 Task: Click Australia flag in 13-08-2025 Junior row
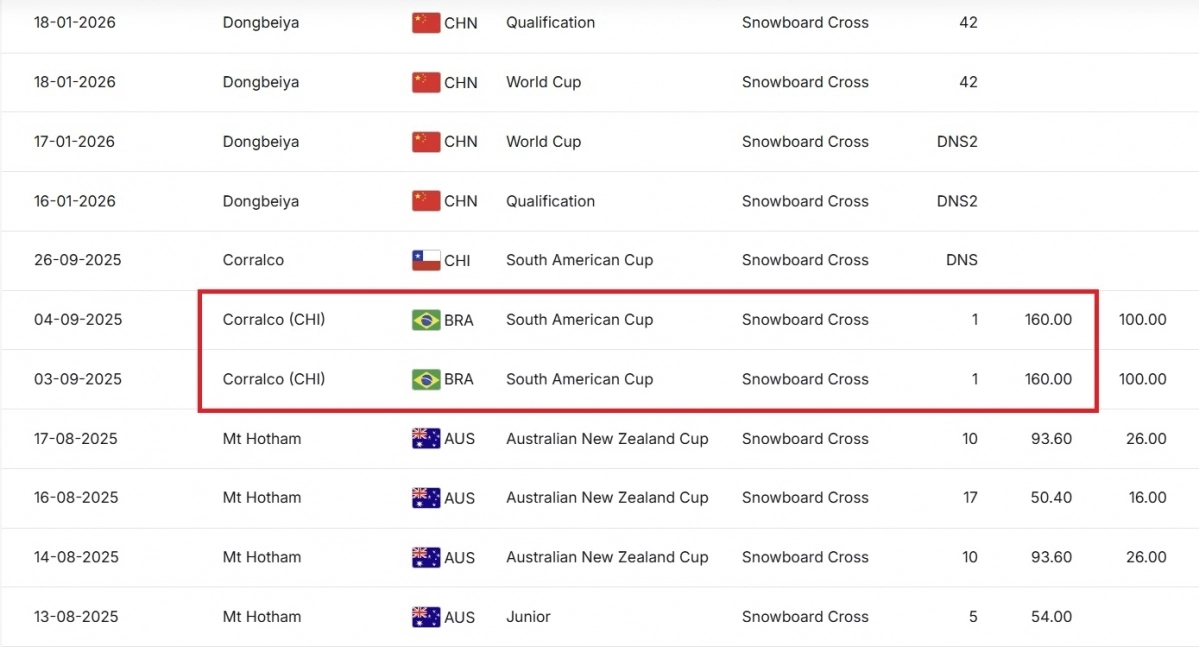(425, 617)
